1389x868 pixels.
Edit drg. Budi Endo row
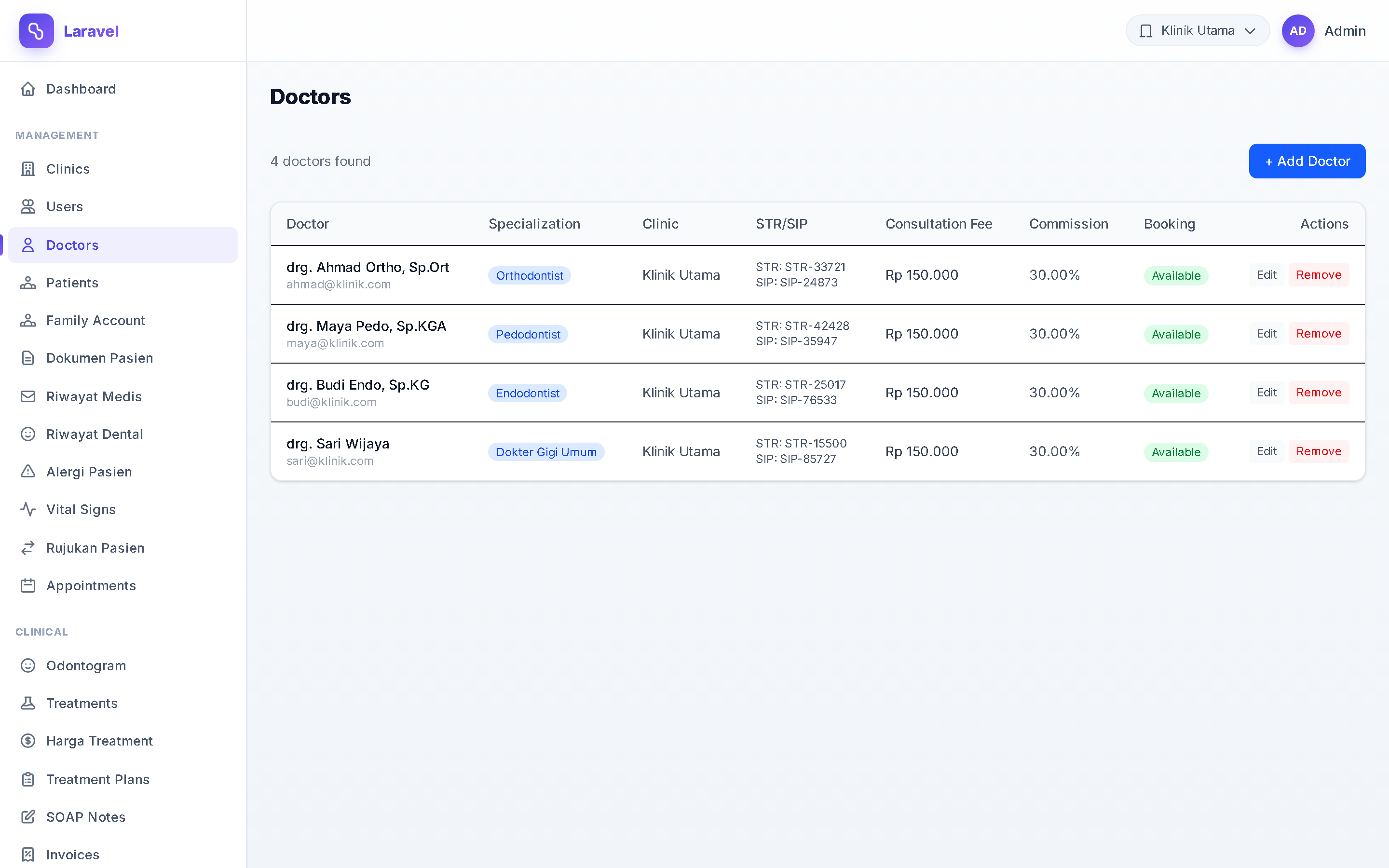pos(1266,393)
